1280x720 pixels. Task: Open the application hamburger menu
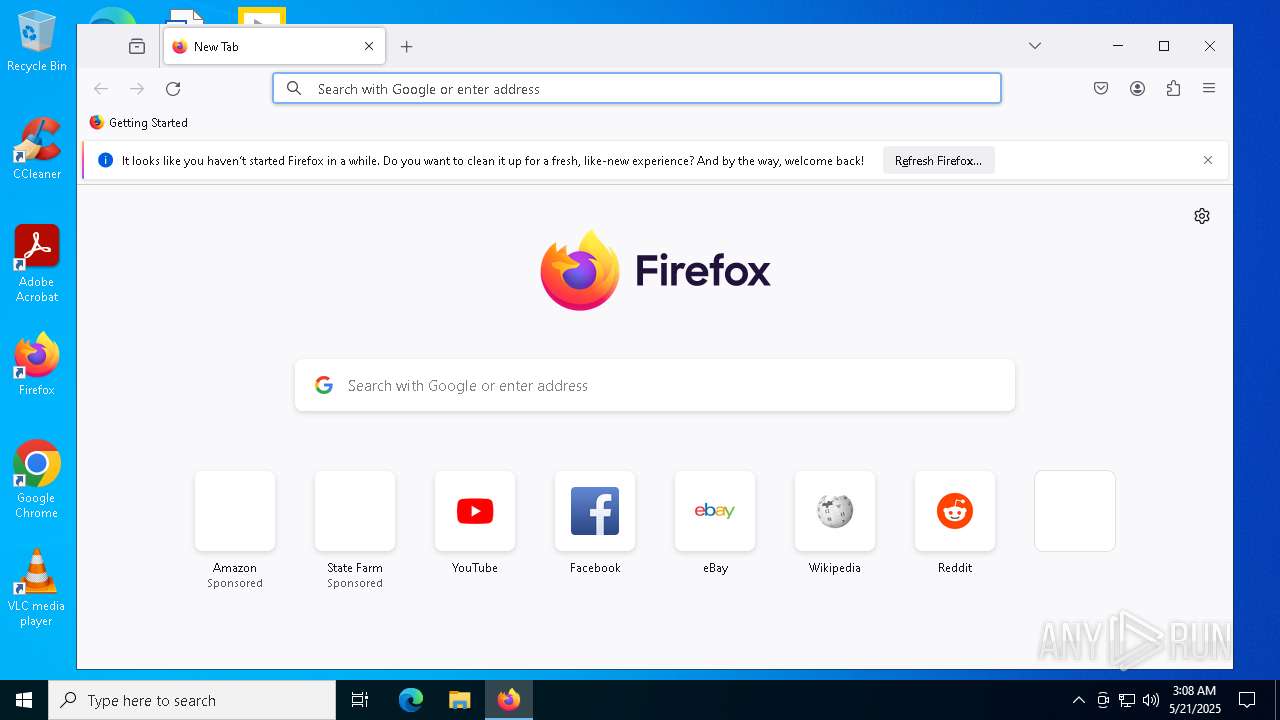tap(1209, 88)
